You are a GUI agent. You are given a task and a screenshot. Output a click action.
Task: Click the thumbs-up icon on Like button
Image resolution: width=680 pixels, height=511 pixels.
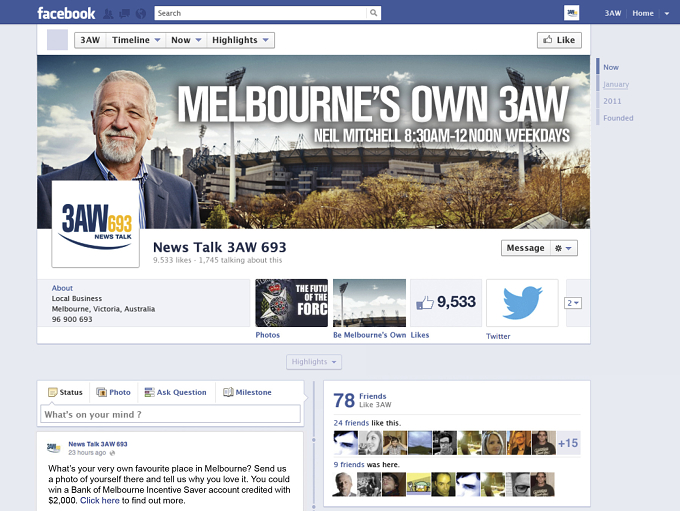pos(548,39)
